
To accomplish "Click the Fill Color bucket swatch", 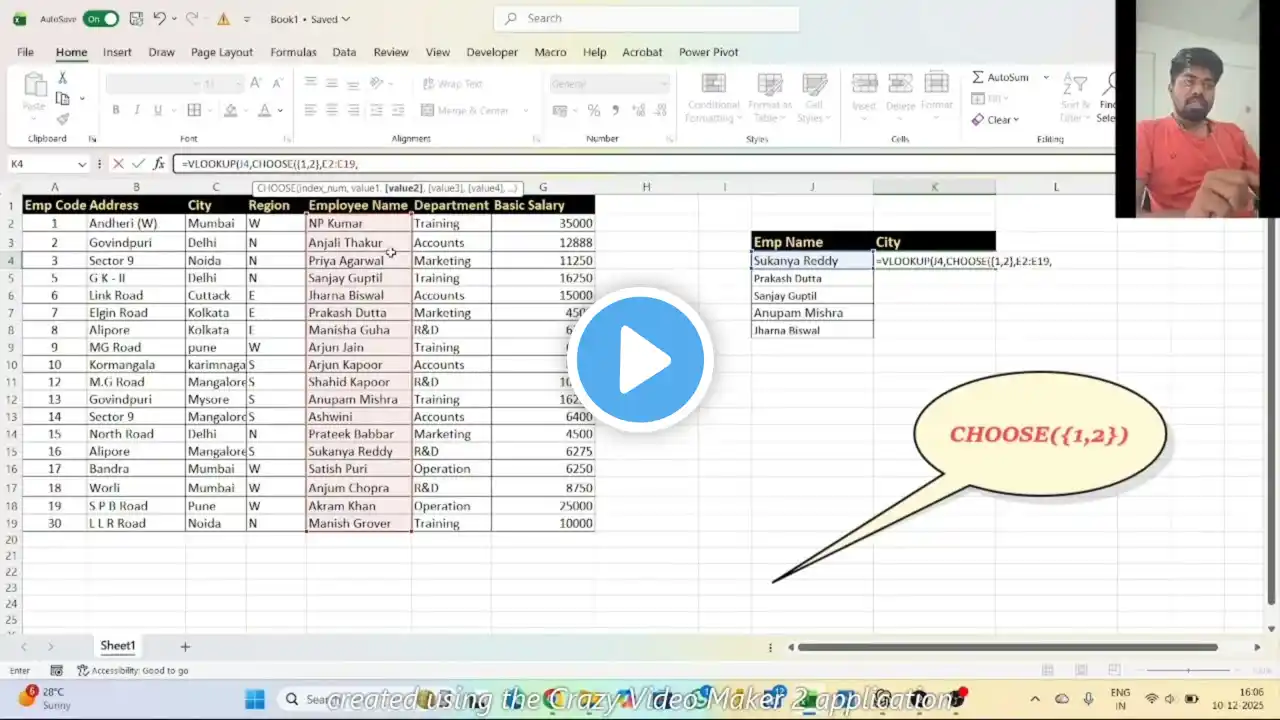I will click(230, 110).
